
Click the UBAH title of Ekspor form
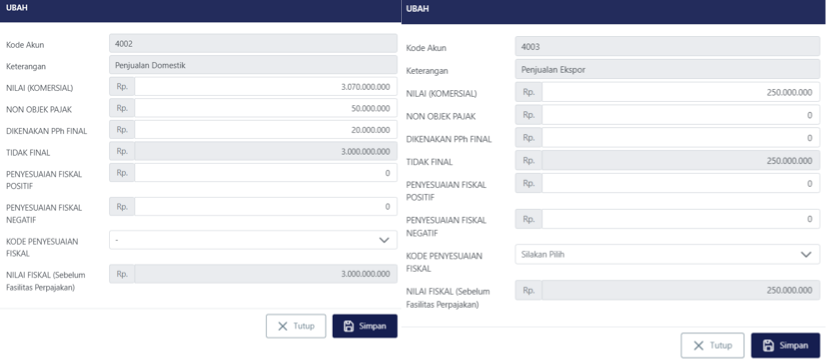[x=417, y=8]
